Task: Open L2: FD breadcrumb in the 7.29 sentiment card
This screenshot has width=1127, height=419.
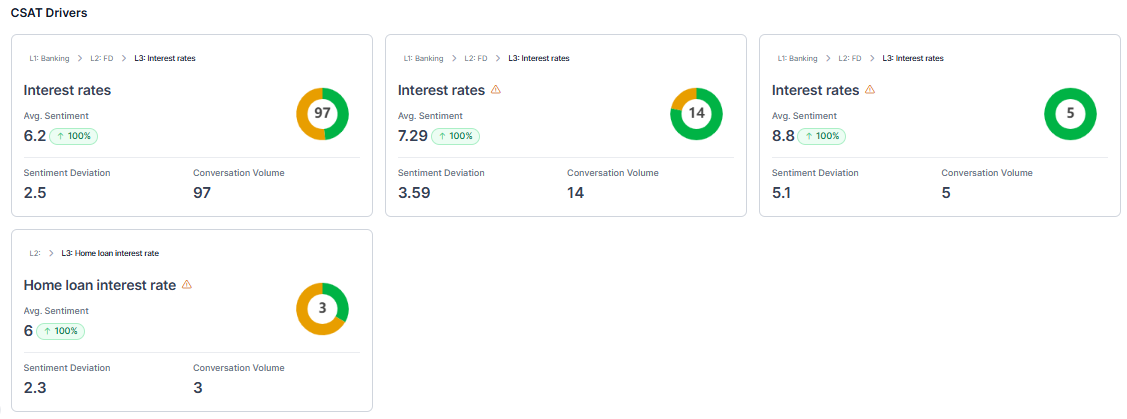Action: pos(476,58)
